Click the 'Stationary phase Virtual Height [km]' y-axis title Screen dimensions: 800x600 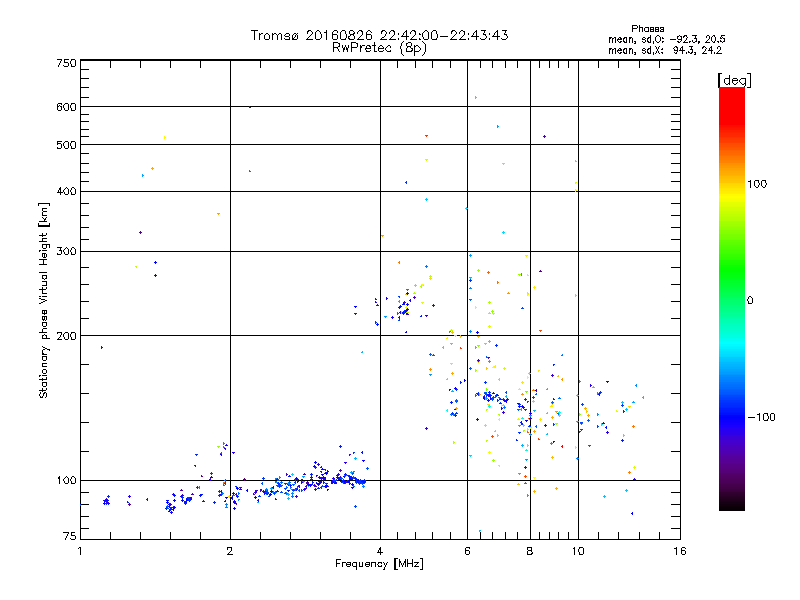click(44, 300)
